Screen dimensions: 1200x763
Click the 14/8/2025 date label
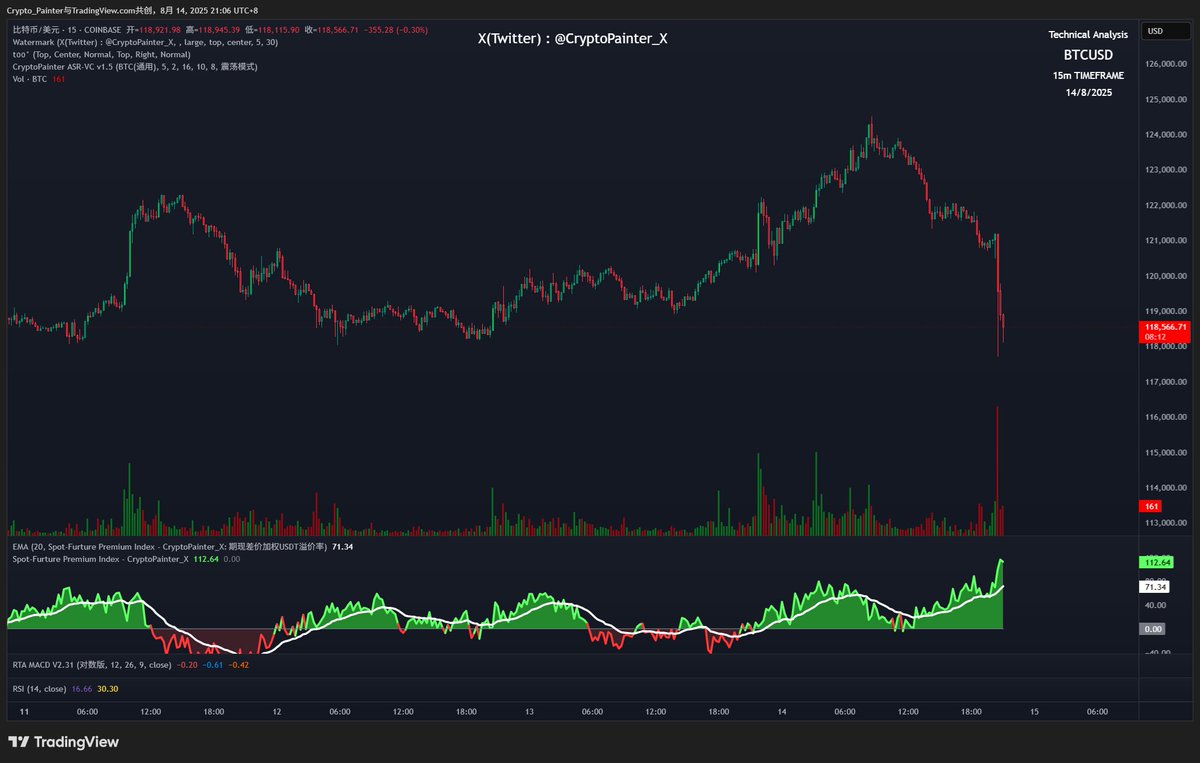click(x=1088, y=91)
